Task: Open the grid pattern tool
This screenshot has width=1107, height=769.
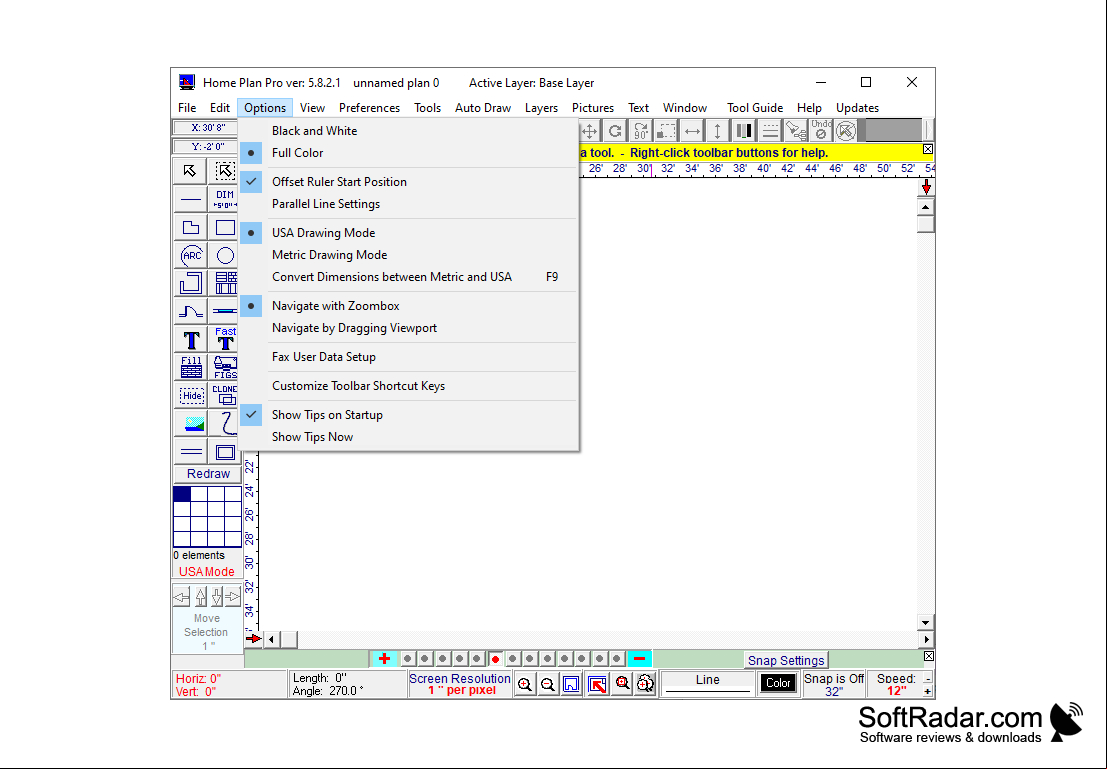Action: point(225,283)
